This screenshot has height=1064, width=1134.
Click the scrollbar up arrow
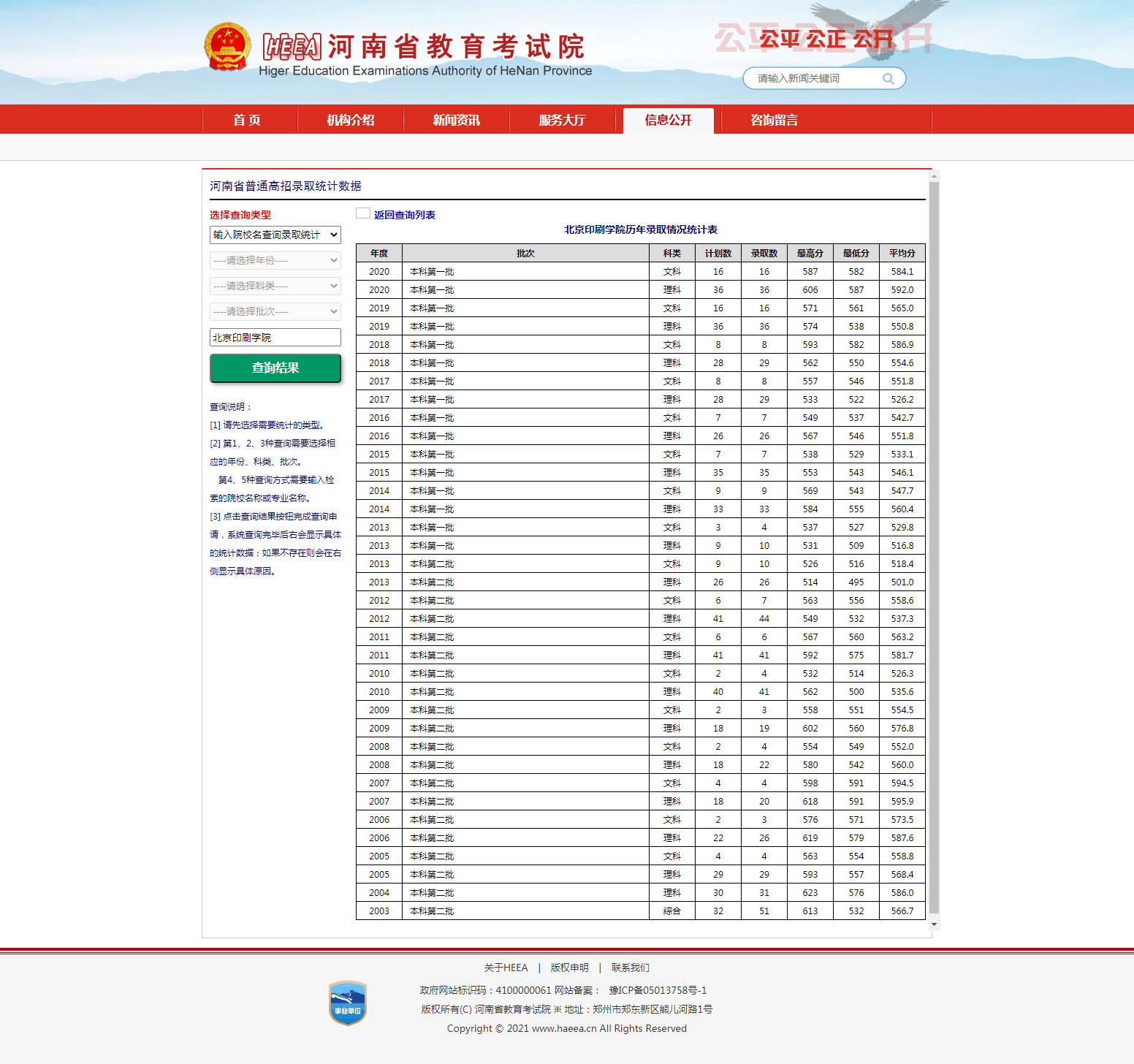coord(934,176)
